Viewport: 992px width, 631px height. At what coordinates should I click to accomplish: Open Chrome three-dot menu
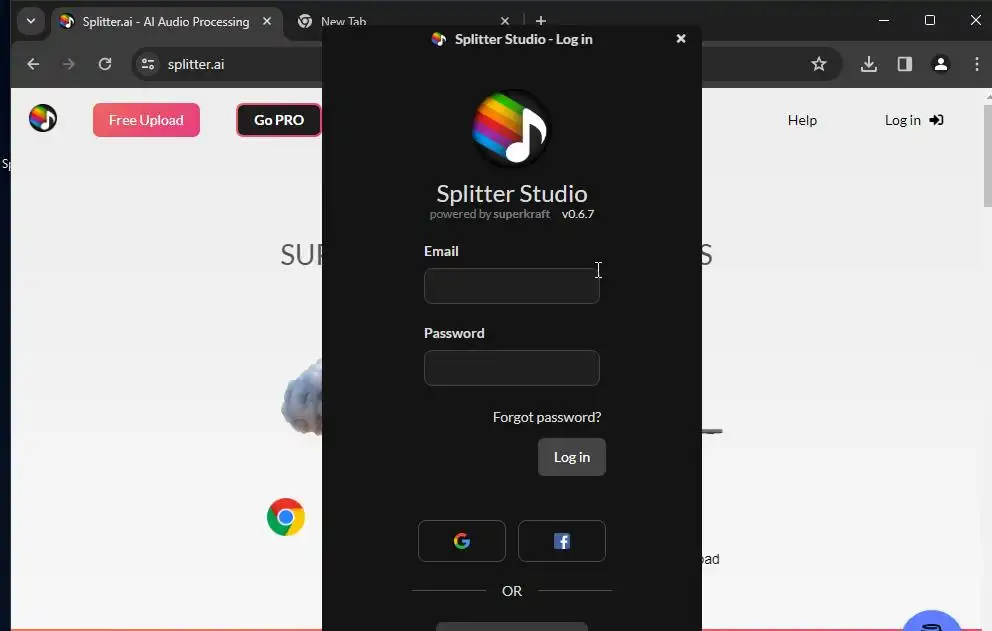(x=977, y=64)
